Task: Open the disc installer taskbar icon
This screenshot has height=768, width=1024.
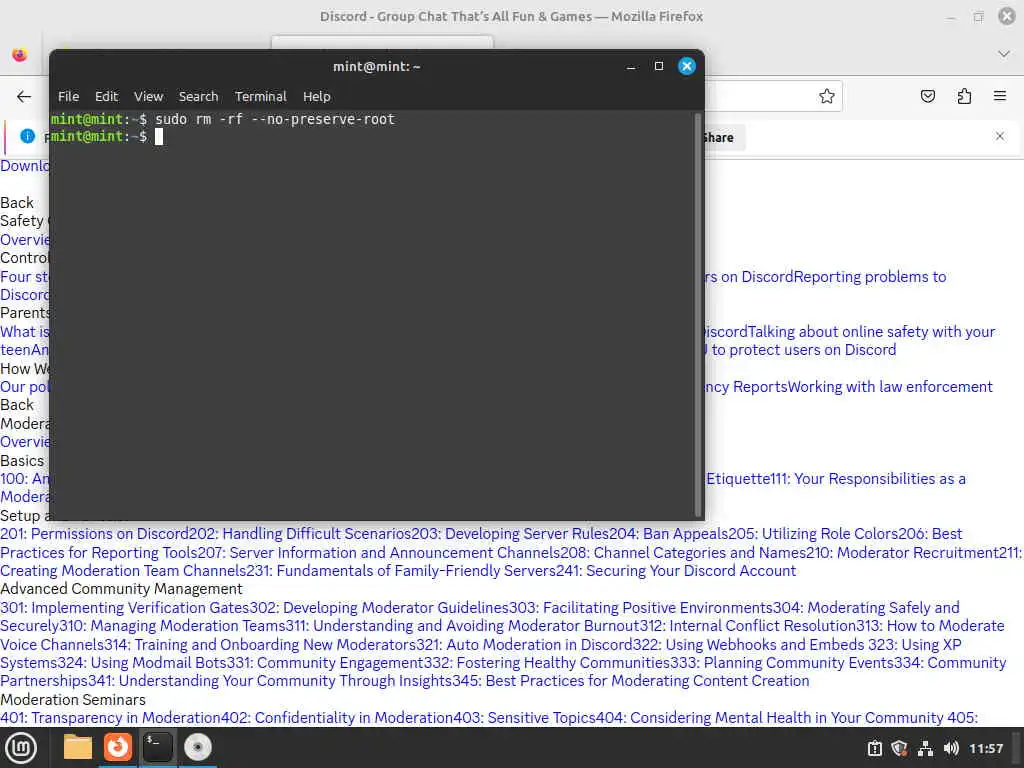Action: 197,747
